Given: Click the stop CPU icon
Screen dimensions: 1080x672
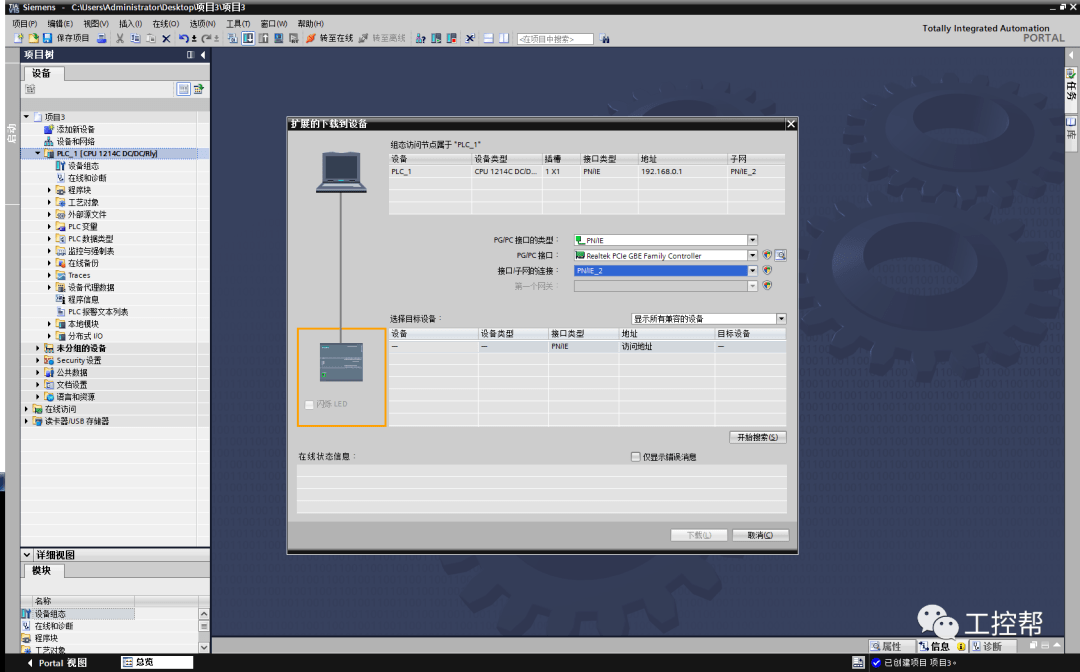Looking at the screenshot, I should point(452,39).
